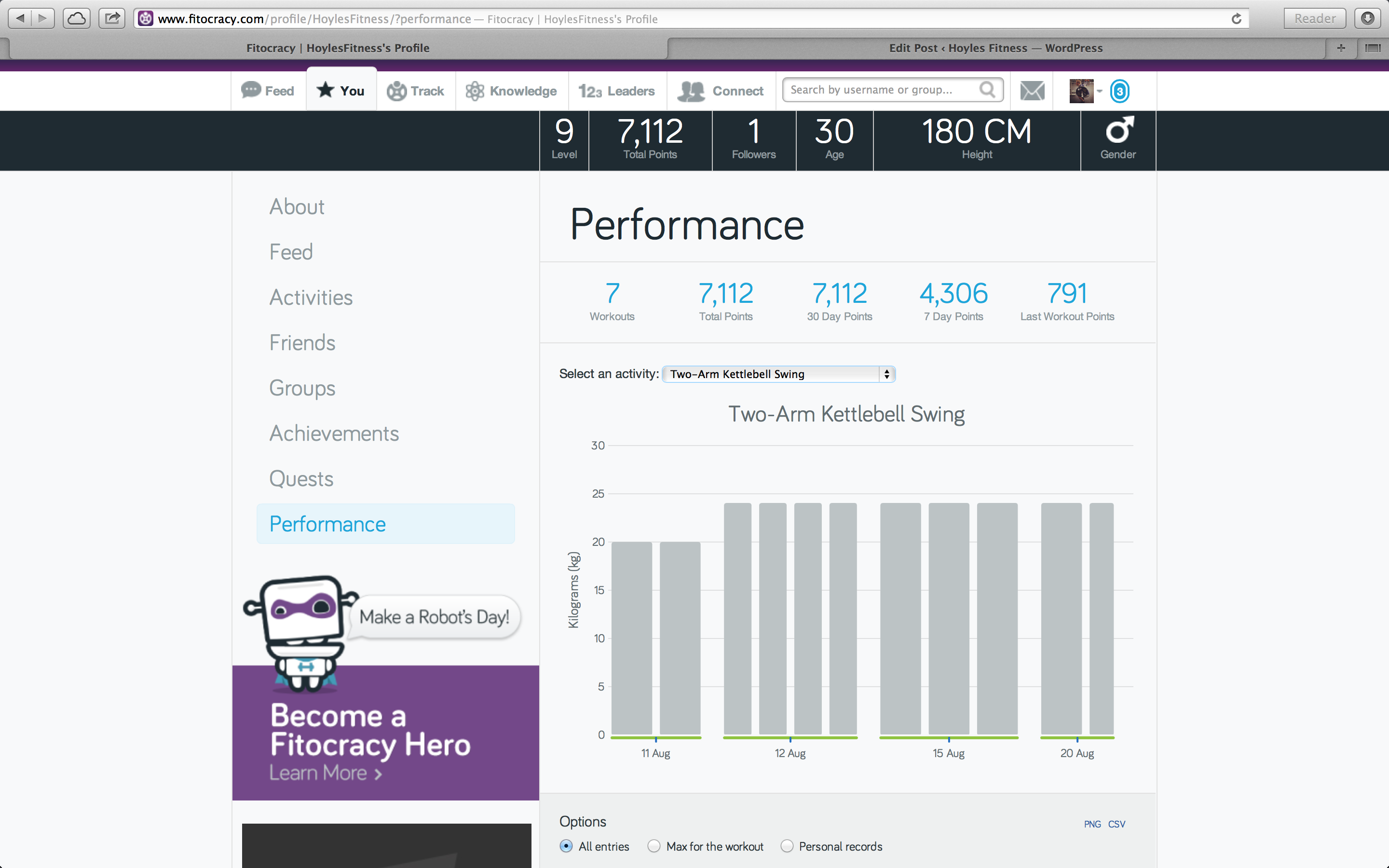Download chart via PNG link
This screenshot has height=868, width=1389.
click(1092, 825)
